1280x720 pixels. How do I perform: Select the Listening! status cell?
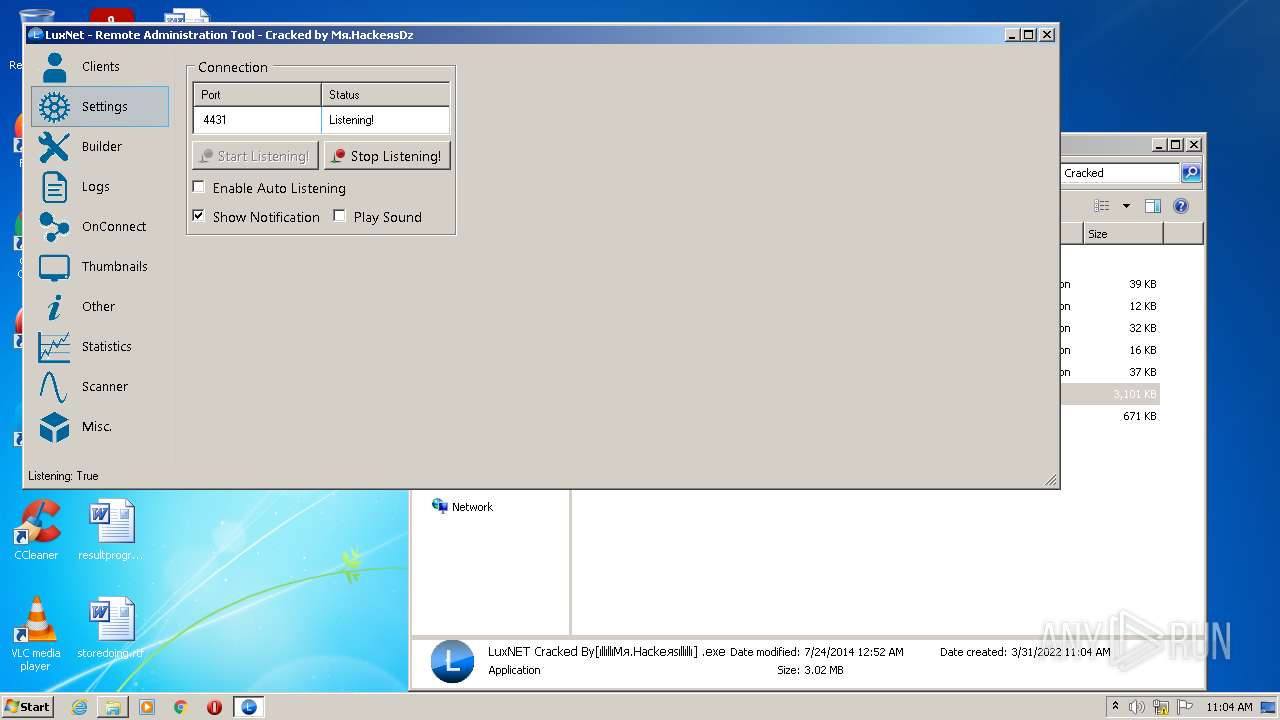[x=385, y=120]
